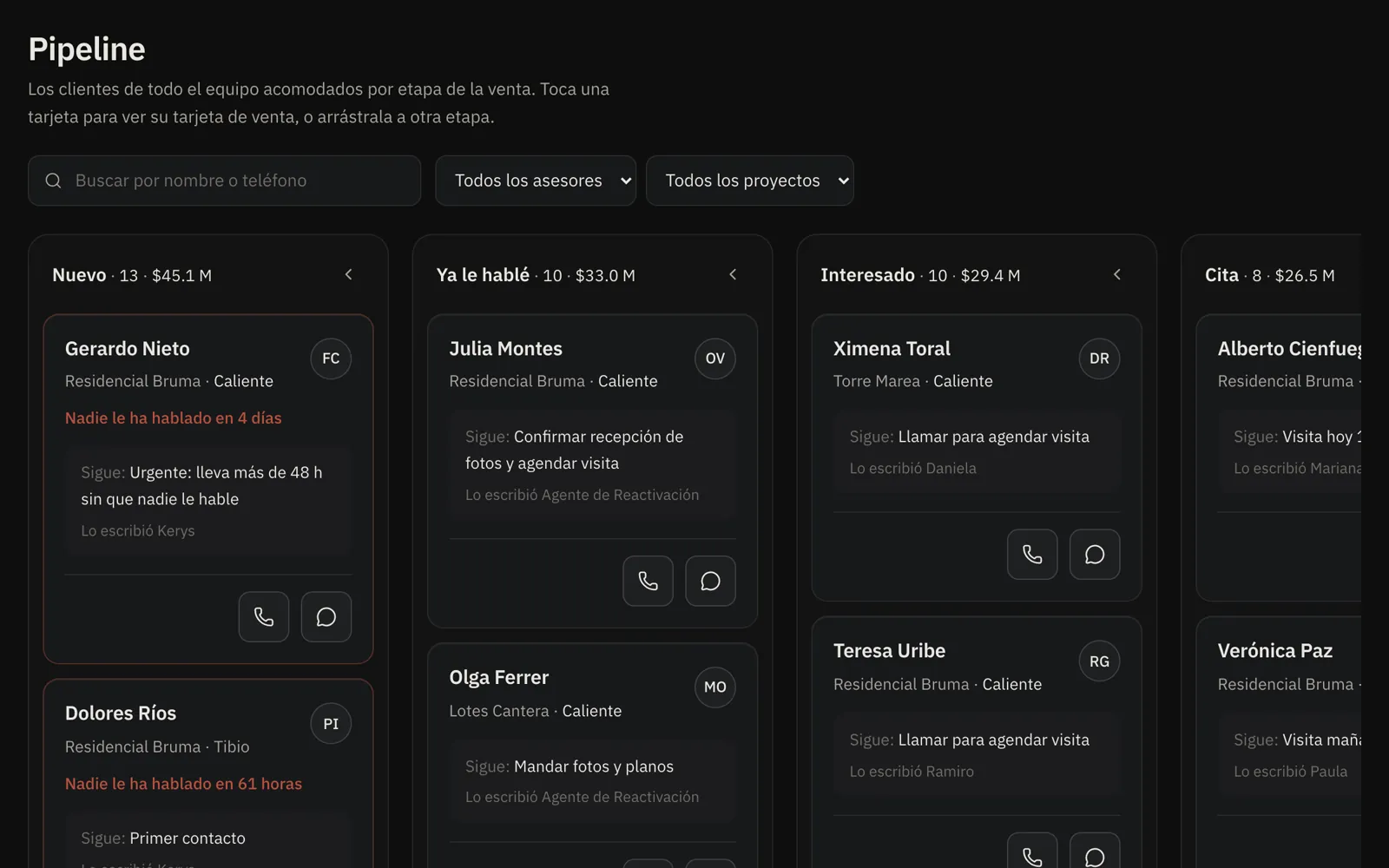Call Gerardo Nieto with the phone icon

[x=264, y=617]
